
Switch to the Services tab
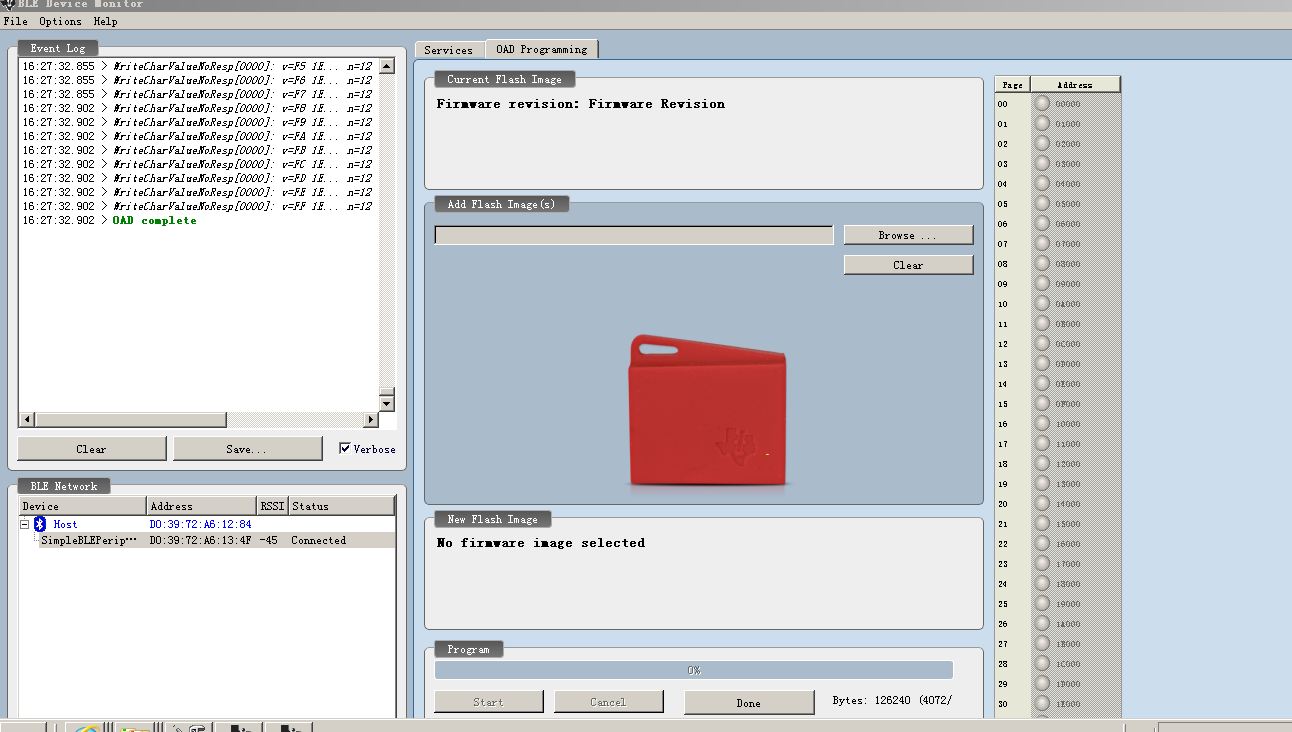point(448,50)
